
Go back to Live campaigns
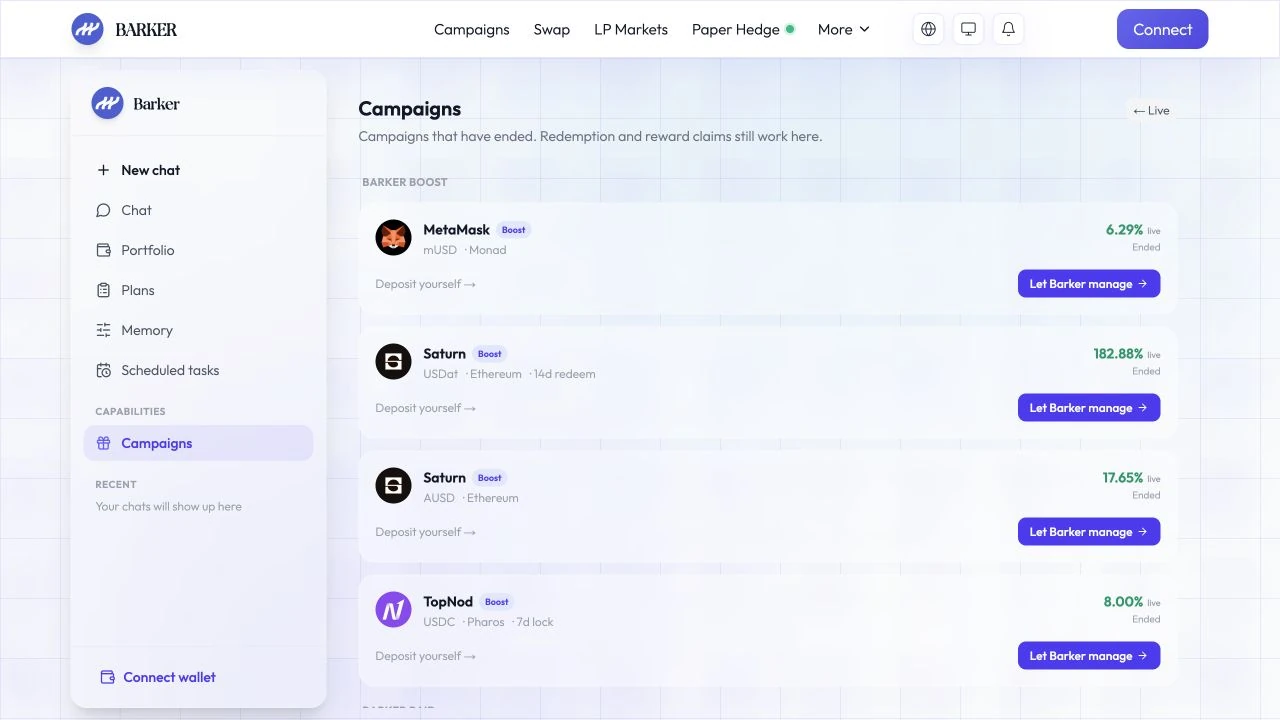coord(1151,110)
